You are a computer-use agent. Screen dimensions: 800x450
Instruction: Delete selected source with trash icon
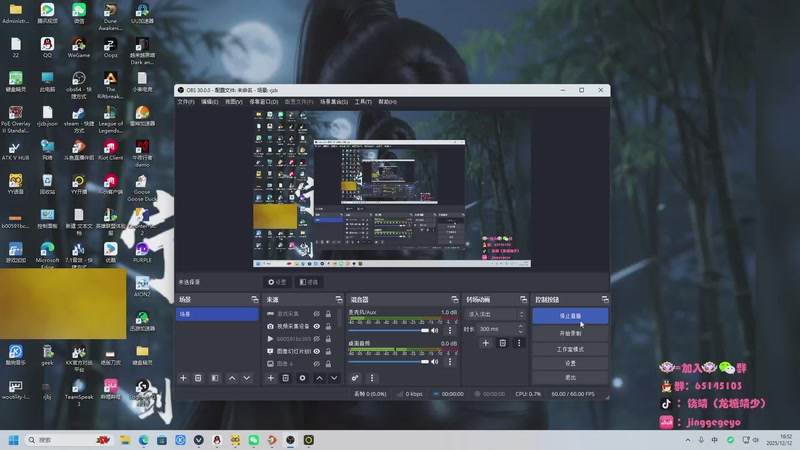(x=286, y=378)
